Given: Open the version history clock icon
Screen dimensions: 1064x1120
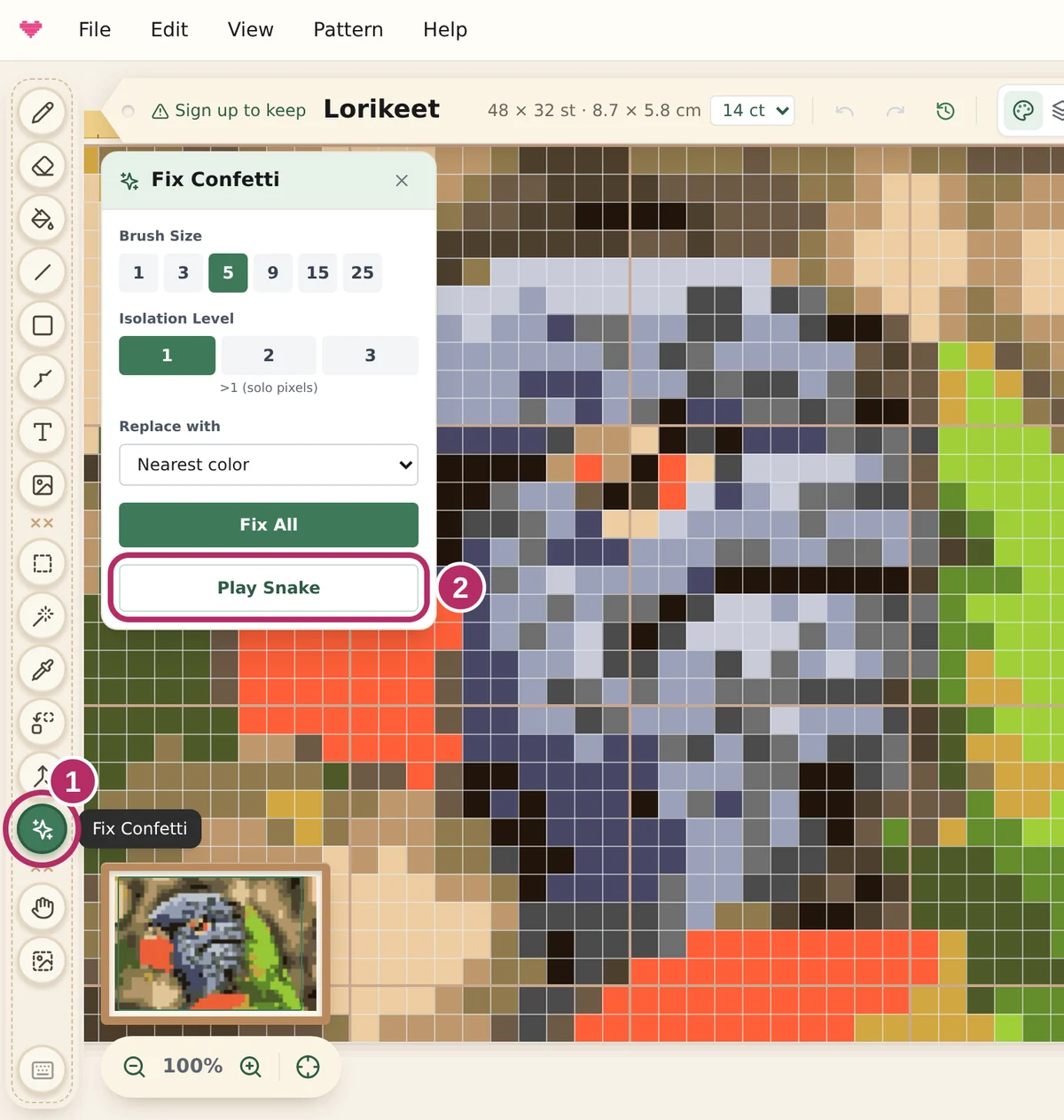Looking at the screenshot, I should pyautogui.click(x=945, y=111).
